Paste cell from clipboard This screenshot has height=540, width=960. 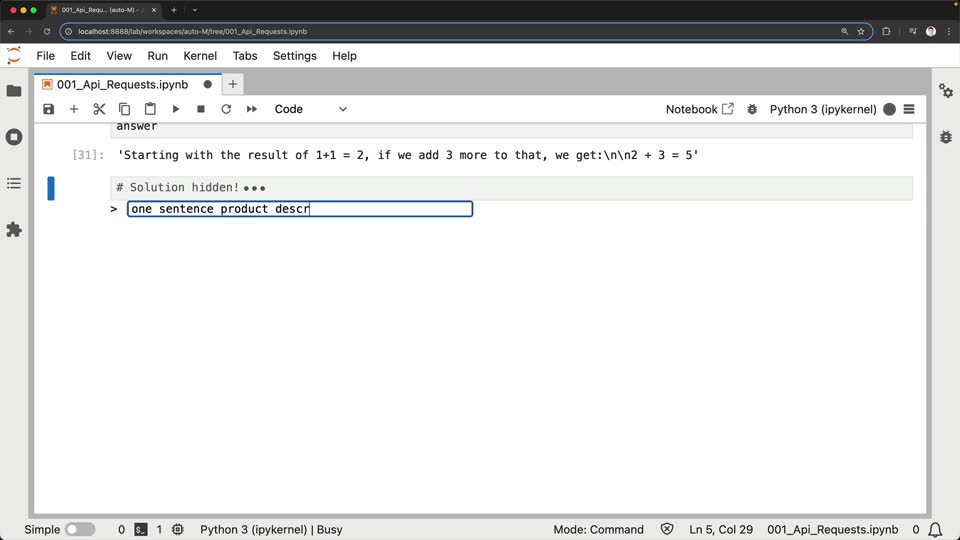[x=150, y=109]
